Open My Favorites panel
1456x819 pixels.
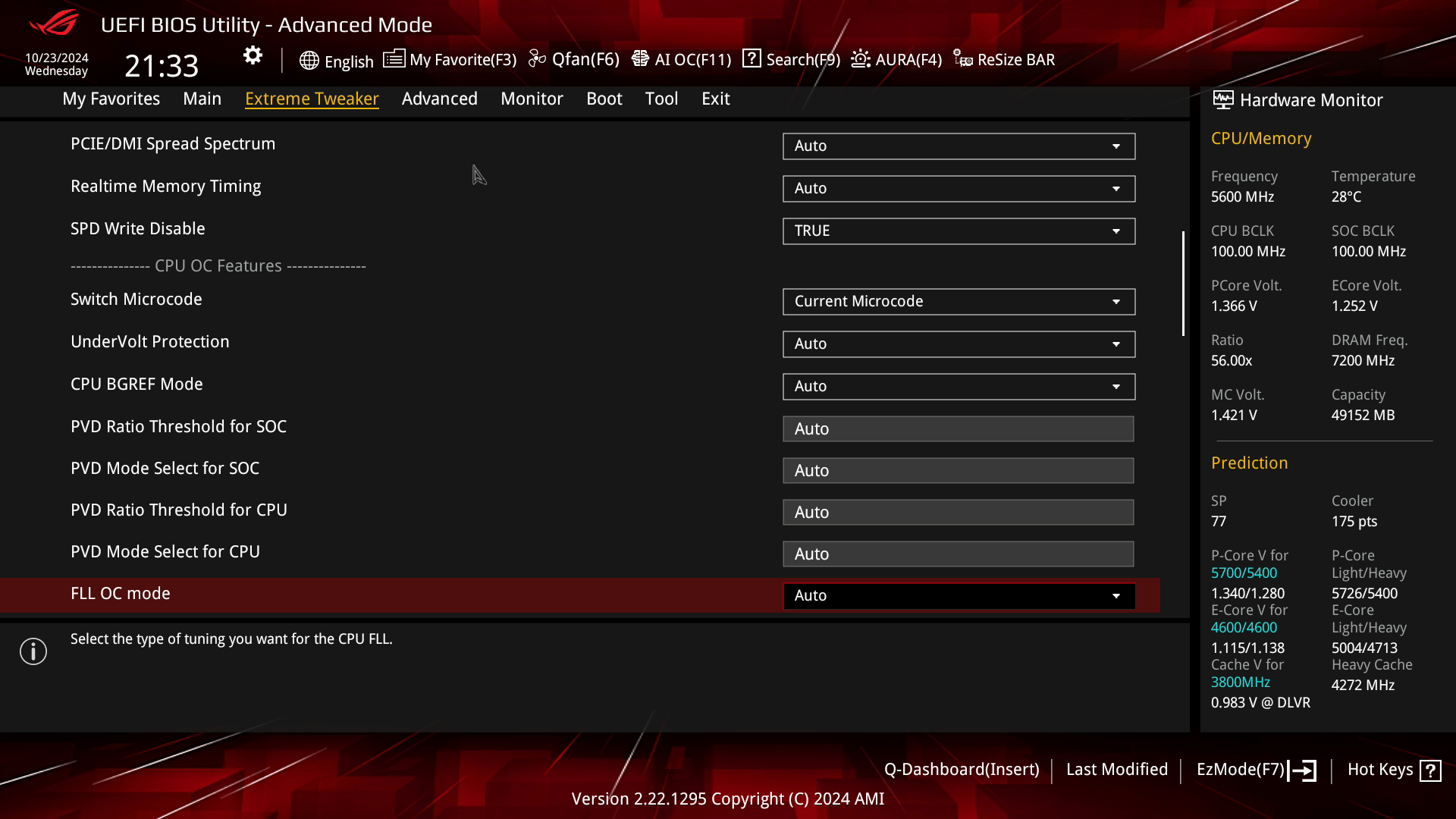coord(111,98)
